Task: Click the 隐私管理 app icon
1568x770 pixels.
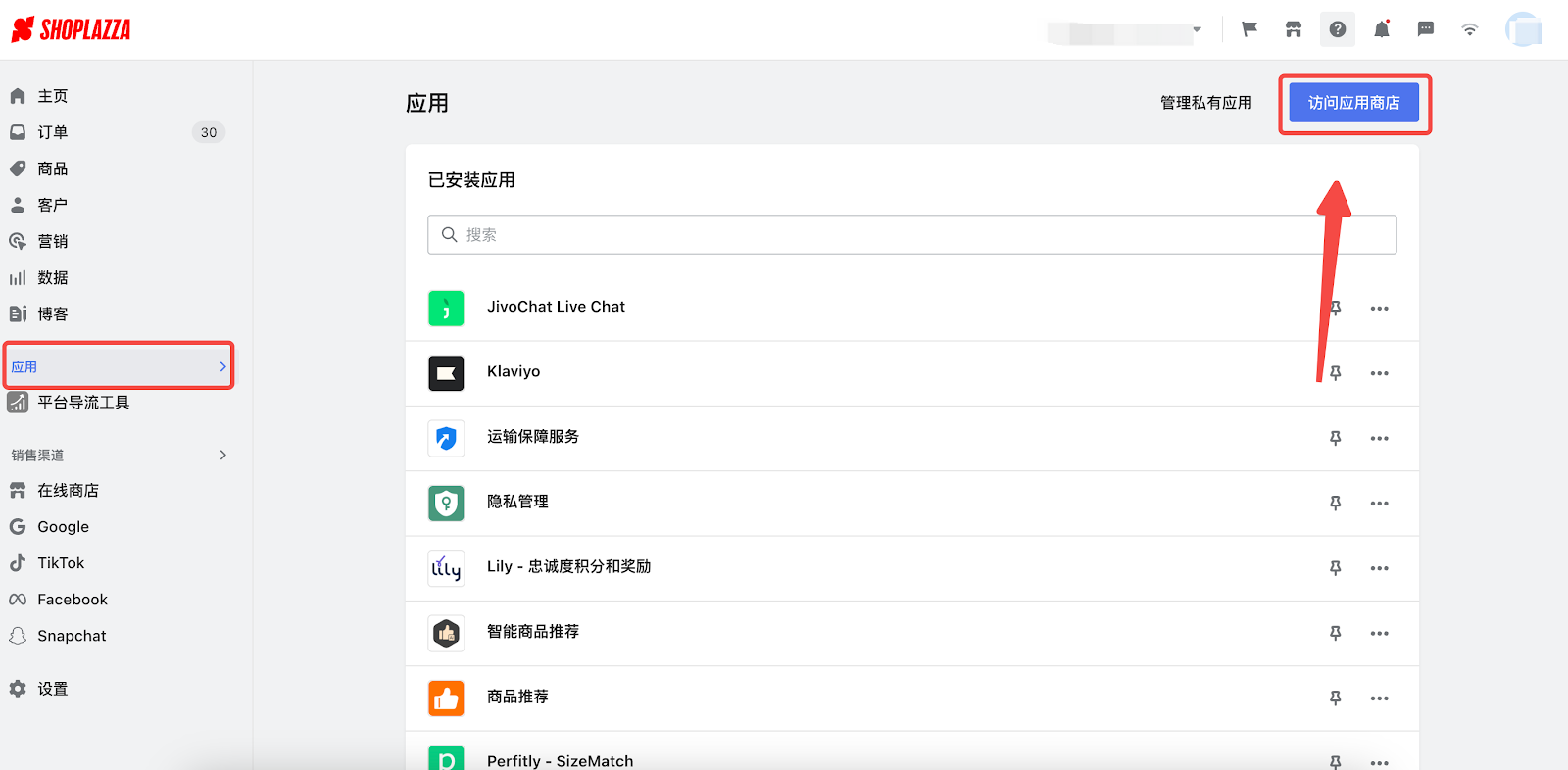Action: point(446,503)
